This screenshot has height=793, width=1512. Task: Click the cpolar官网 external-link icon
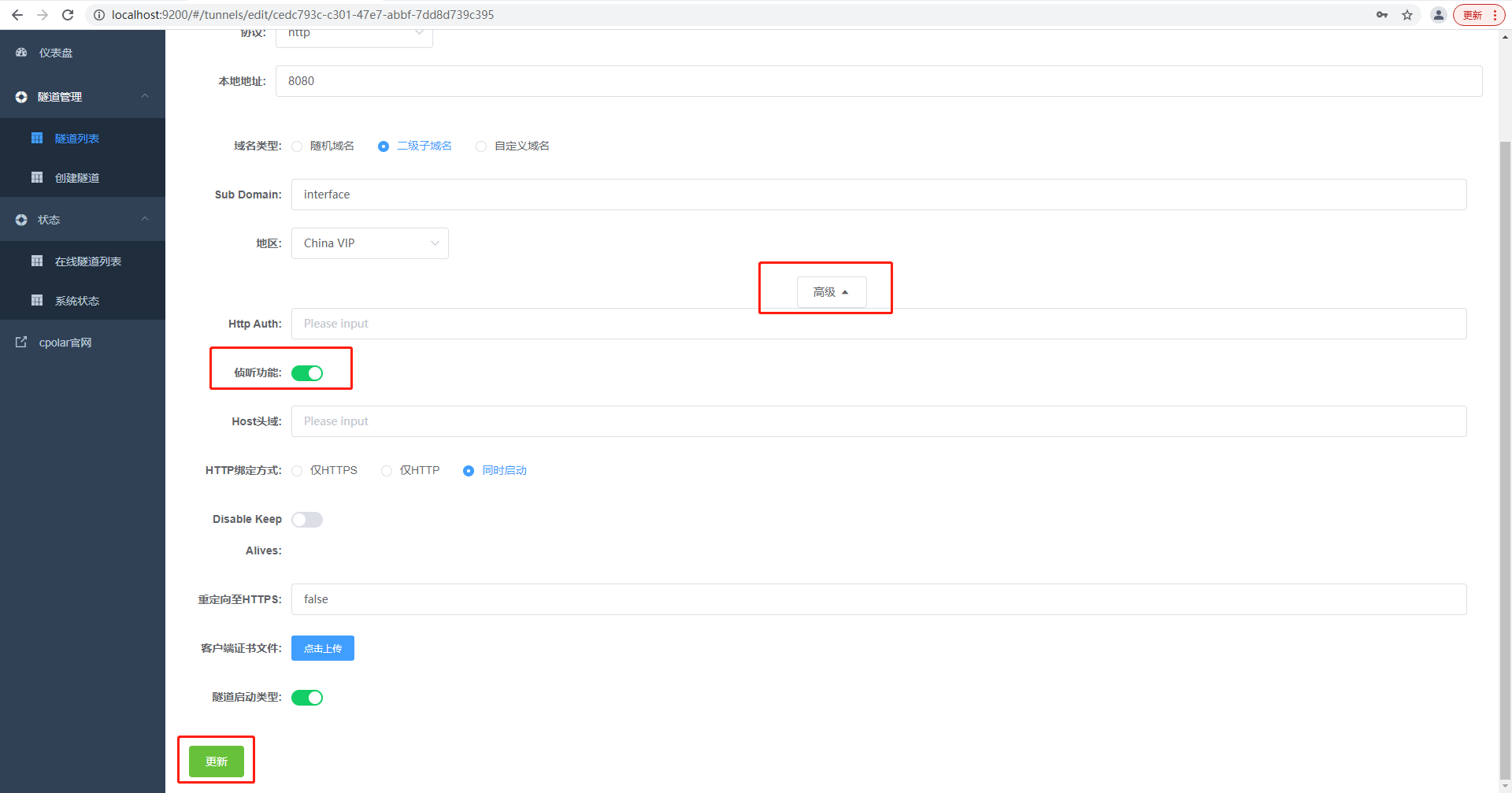(x=20, y=342)
